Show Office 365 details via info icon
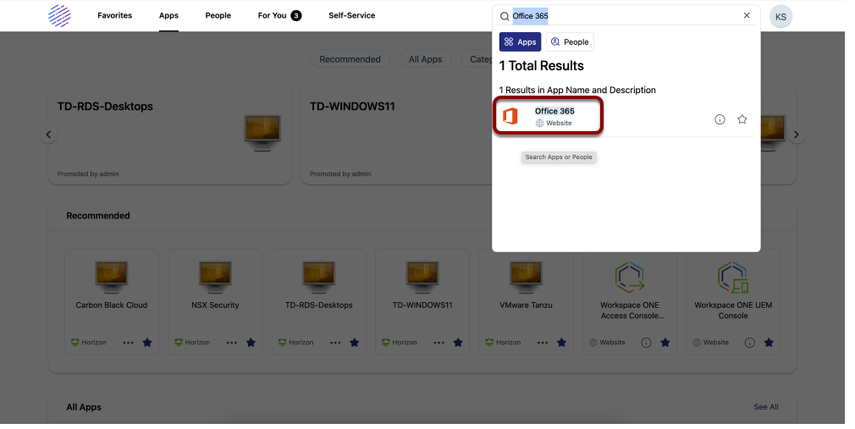This screenshot has width=855, height=429. 727,121
